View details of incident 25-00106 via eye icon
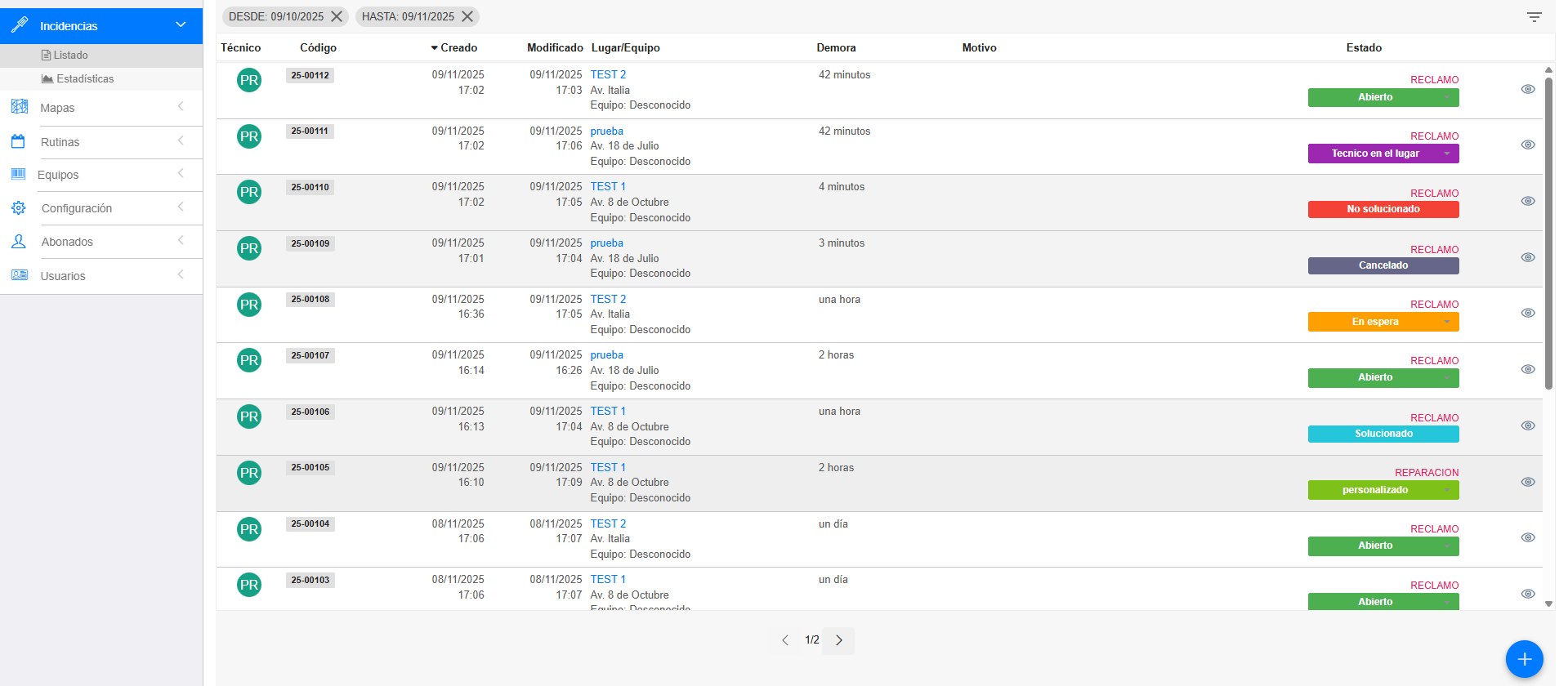The image size is (1568, 686). coord(1528,425)
